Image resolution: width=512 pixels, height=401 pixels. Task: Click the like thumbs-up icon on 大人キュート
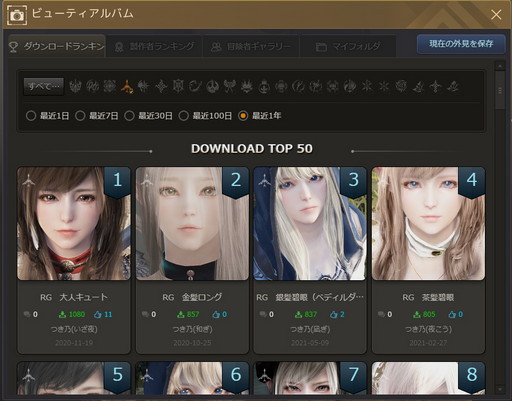pos(98,314)
